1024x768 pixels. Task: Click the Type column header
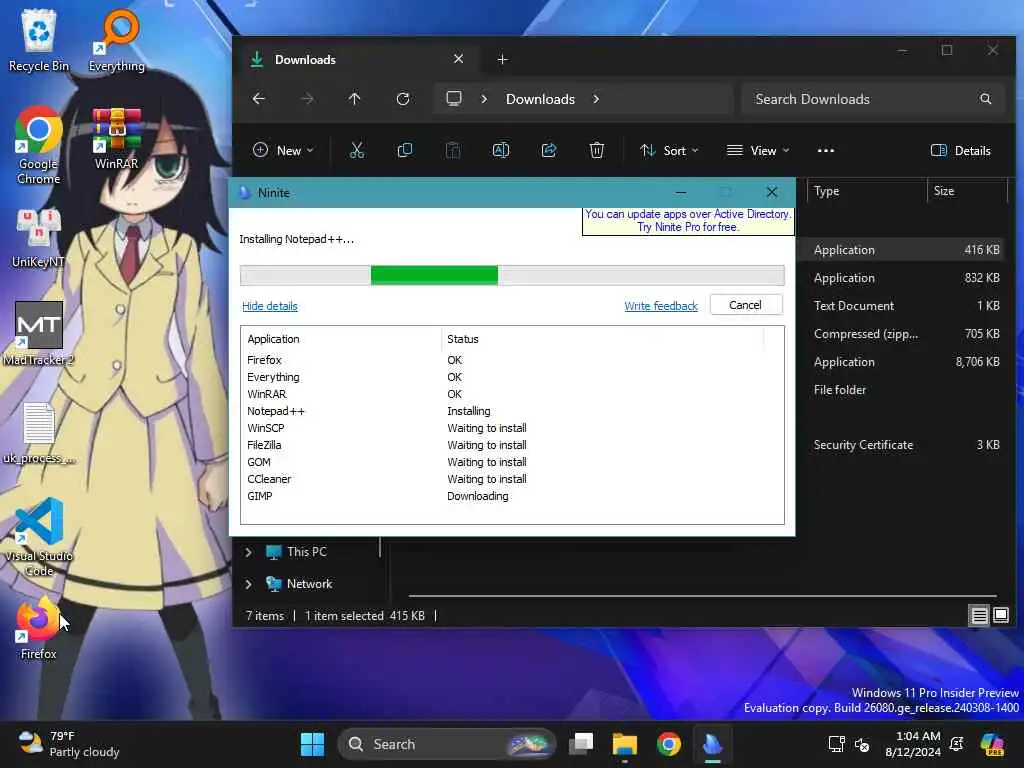867,191
